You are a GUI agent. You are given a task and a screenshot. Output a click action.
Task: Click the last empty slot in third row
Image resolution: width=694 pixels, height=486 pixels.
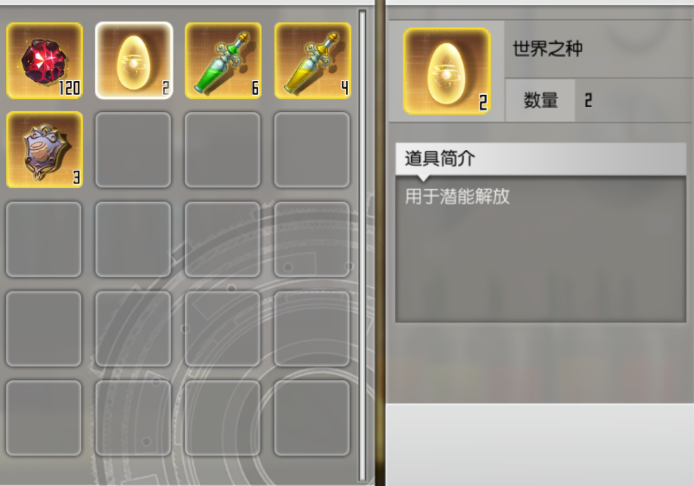(312, 239)
